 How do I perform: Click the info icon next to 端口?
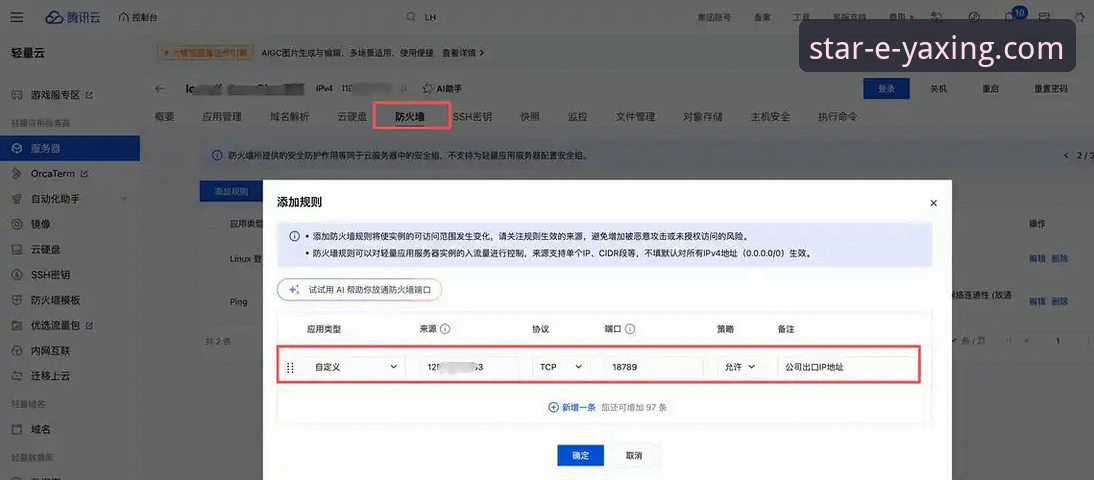click(x=630, y=329)
